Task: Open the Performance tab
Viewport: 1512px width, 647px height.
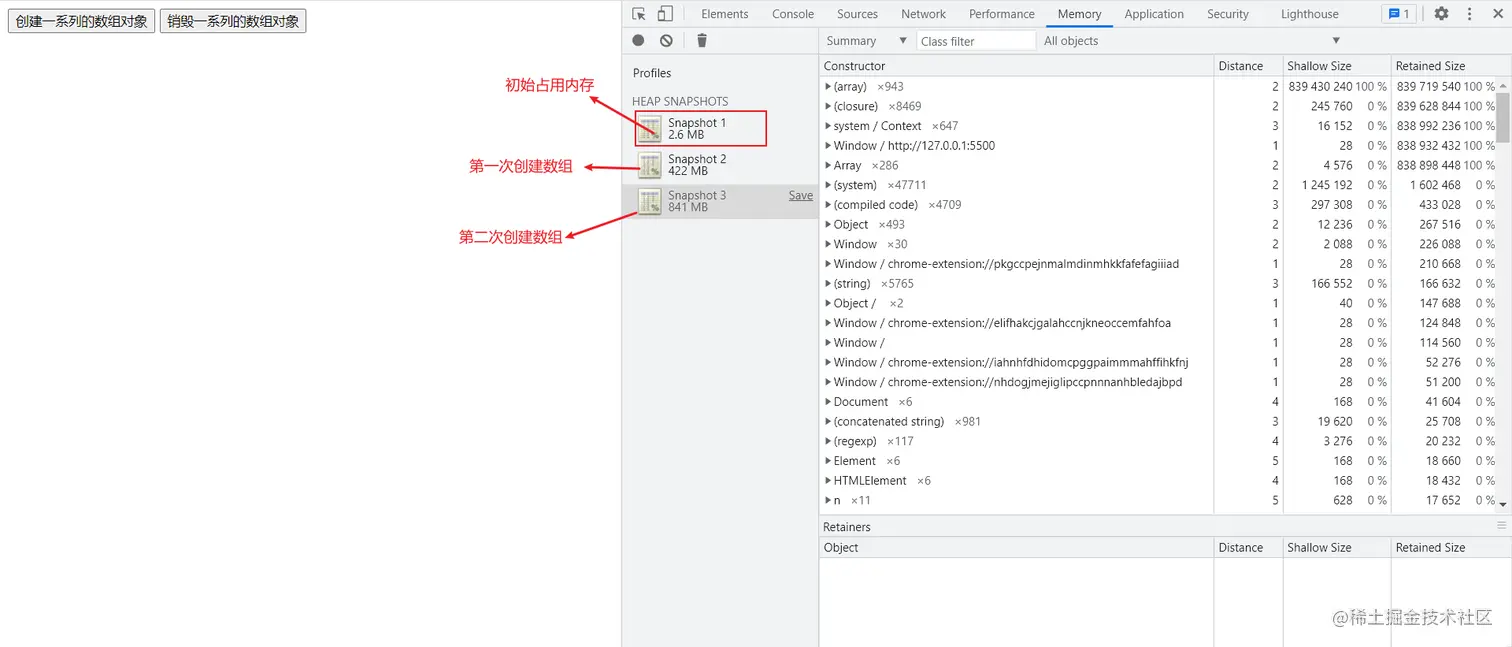Action: [1001, 14]
